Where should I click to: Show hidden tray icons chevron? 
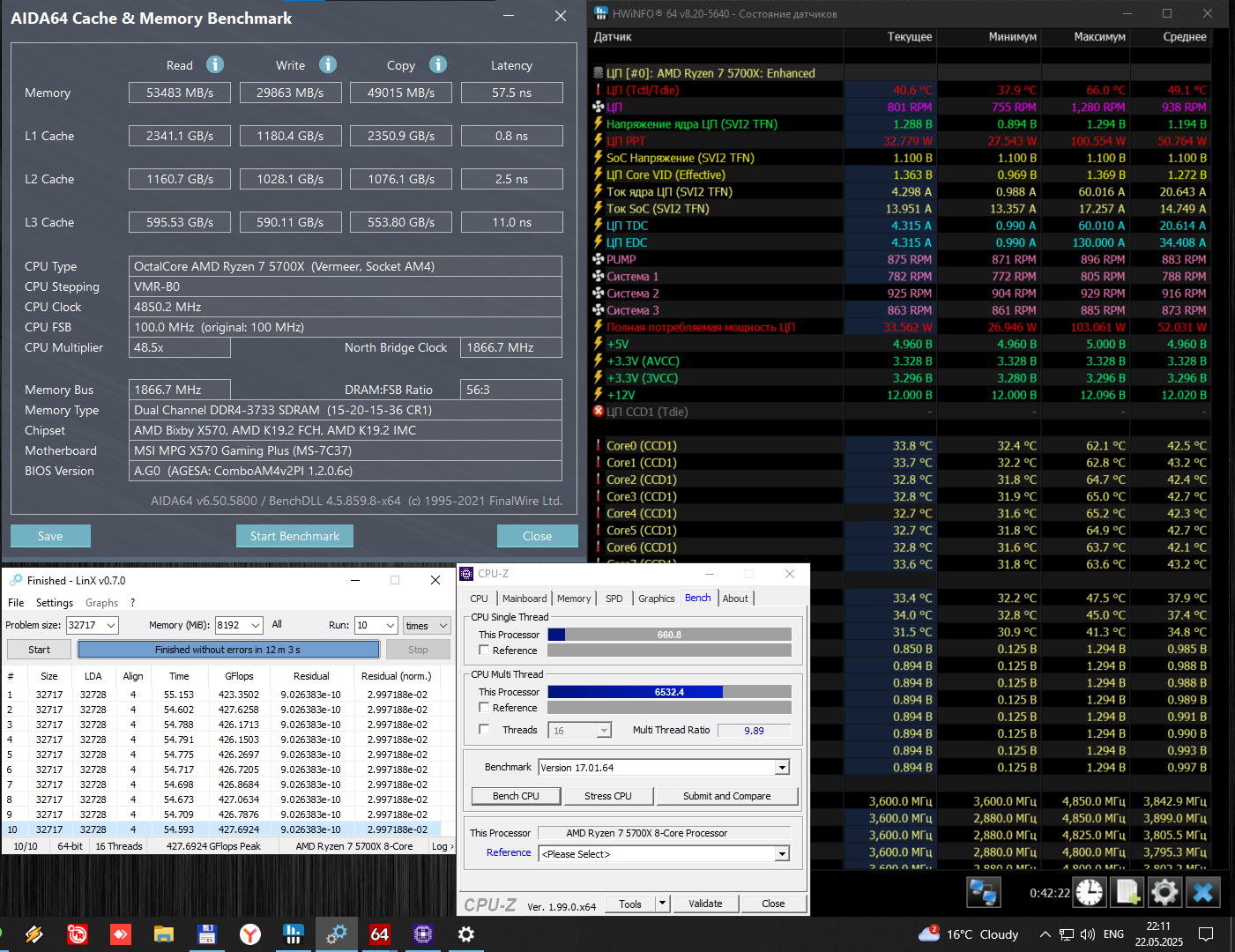1045,934
